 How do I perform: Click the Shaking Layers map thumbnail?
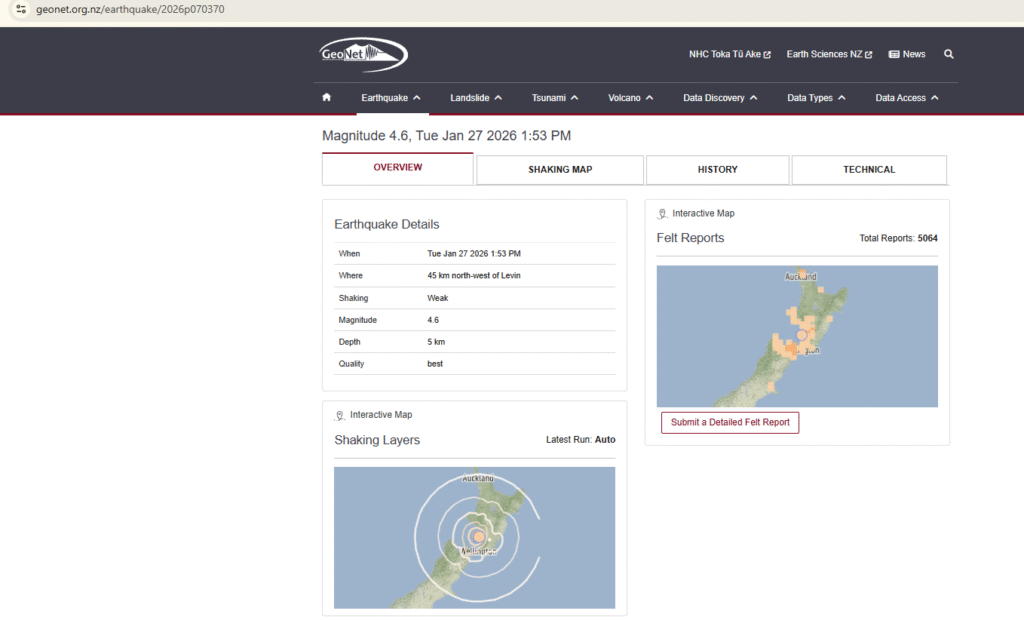(474, 537)
